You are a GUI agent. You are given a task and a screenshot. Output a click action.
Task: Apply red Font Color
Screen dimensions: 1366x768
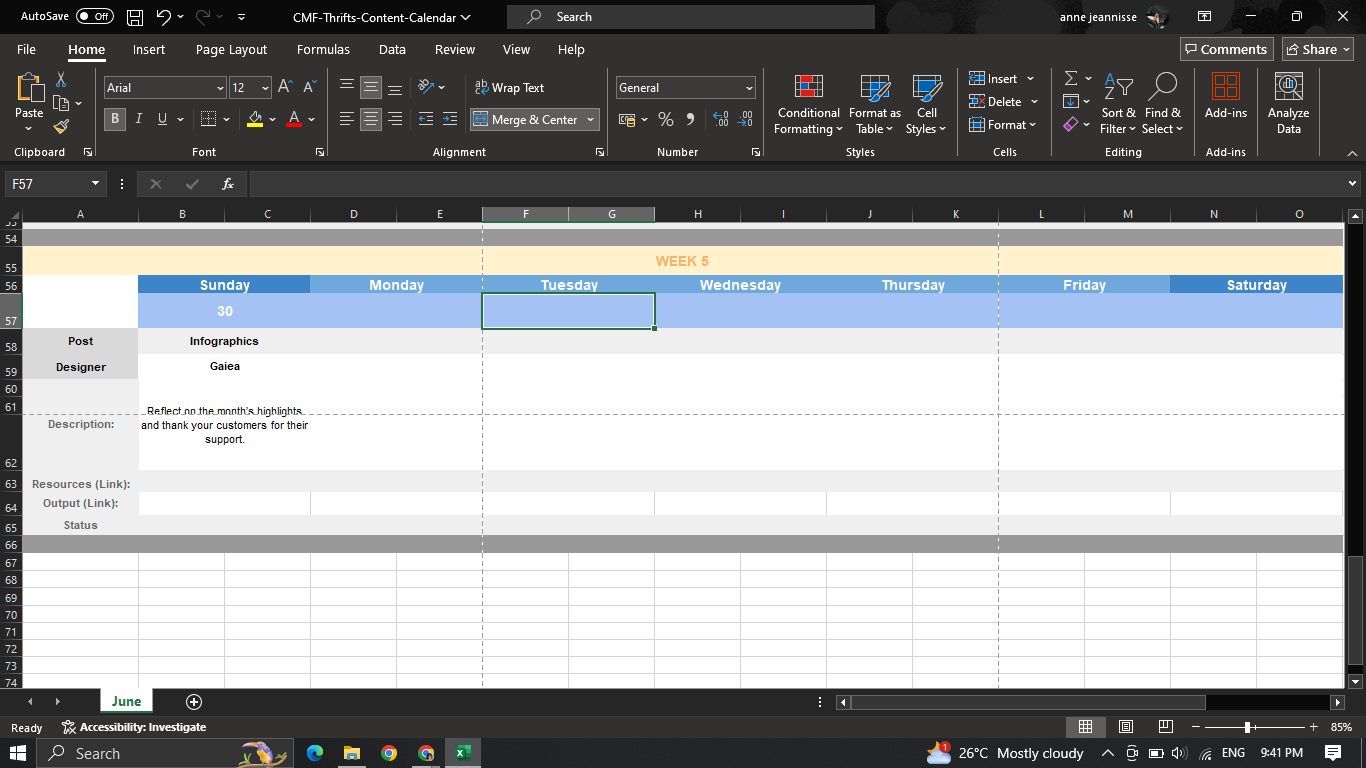(294, 119)
